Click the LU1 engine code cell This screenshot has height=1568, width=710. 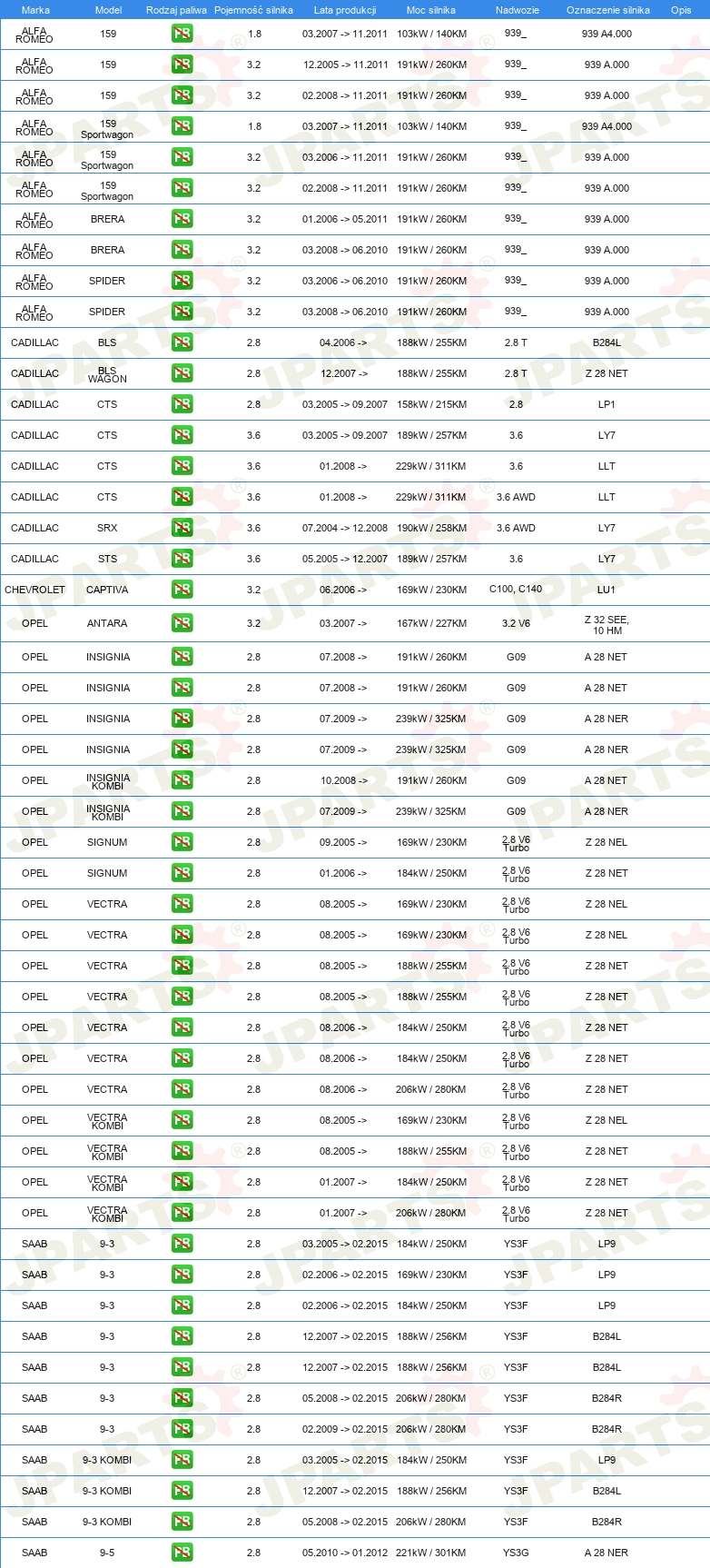(x=606, y=590)
